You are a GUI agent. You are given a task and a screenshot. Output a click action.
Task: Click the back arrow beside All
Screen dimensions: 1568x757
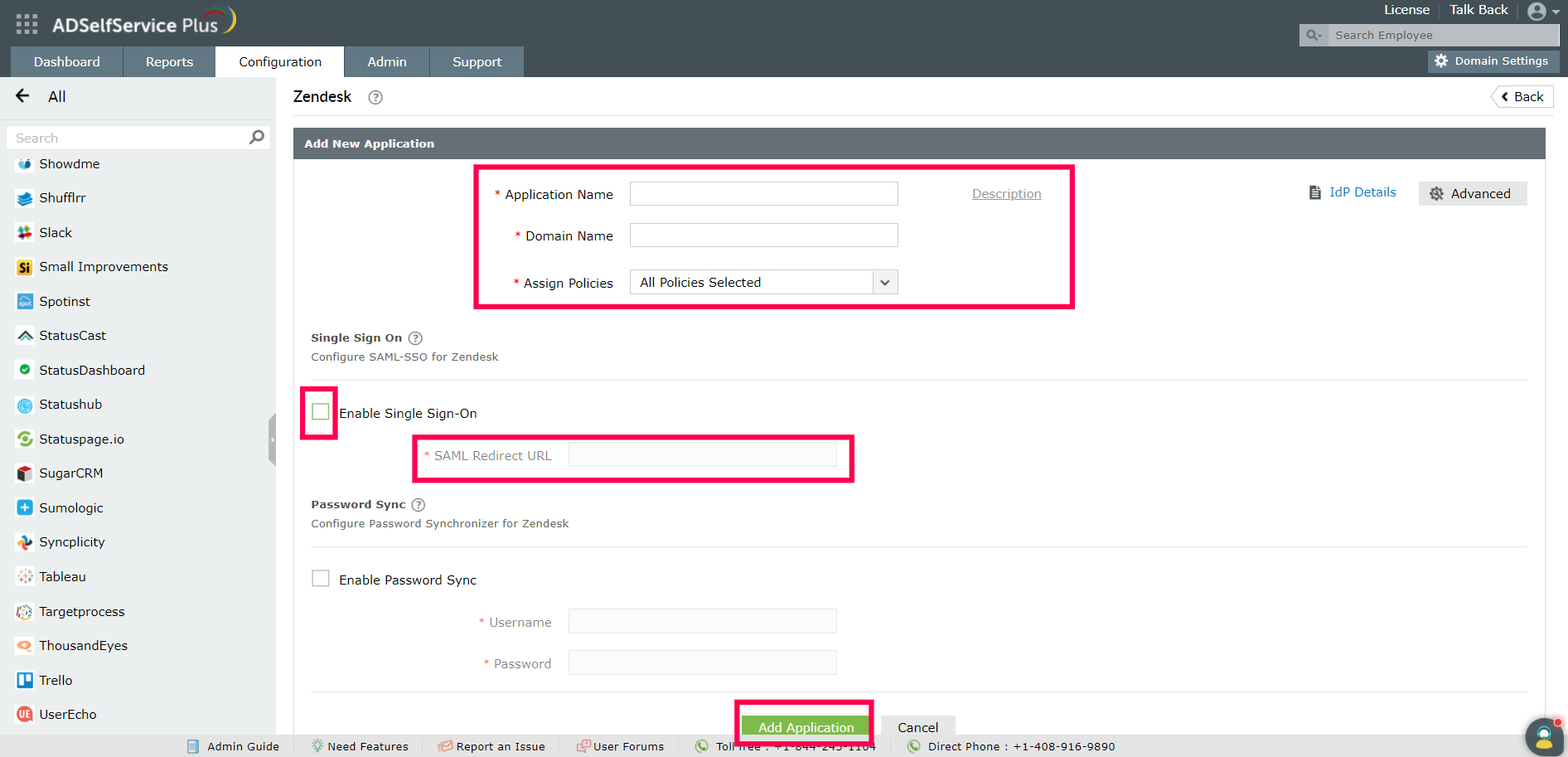[22, 96]
